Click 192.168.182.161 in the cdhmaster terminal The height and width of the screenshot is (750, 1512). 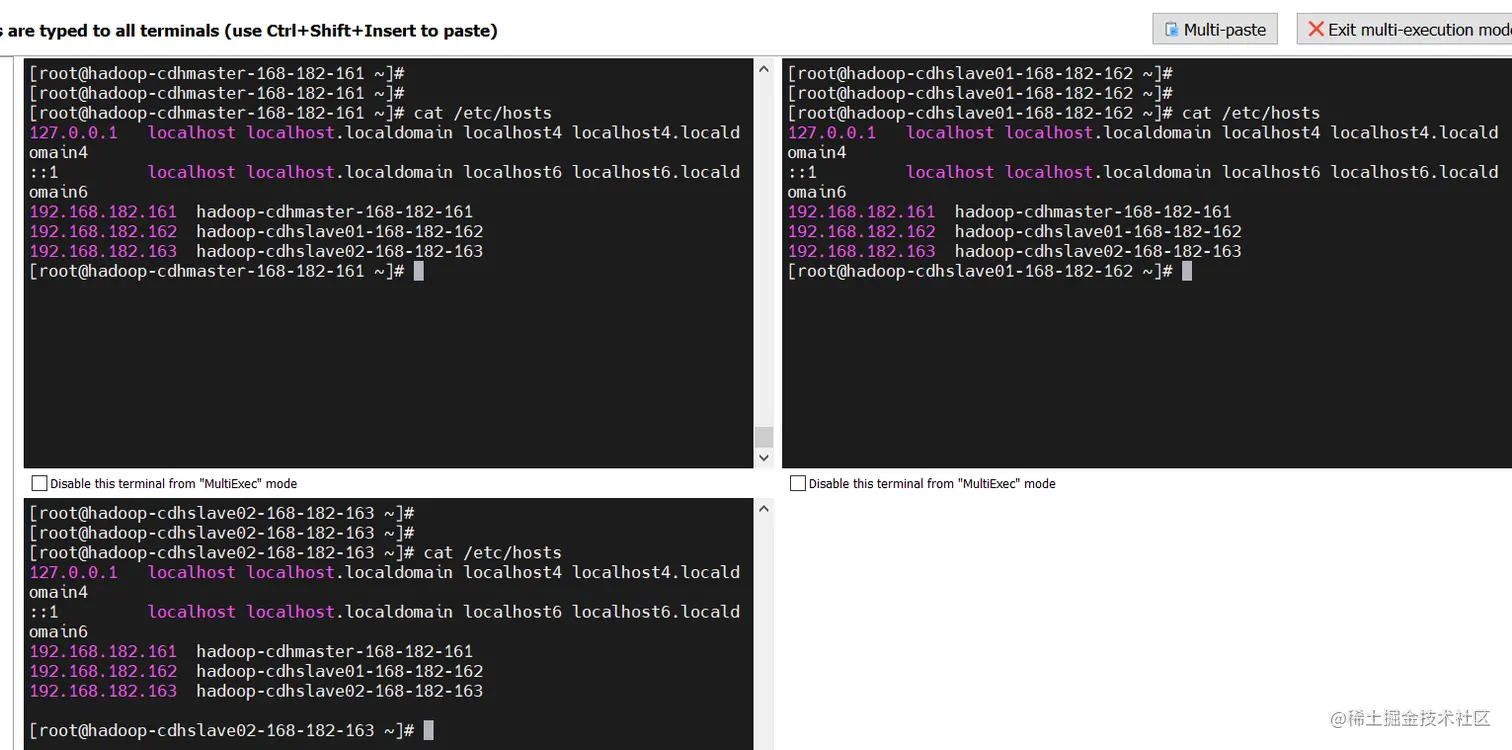coord(103,211)
